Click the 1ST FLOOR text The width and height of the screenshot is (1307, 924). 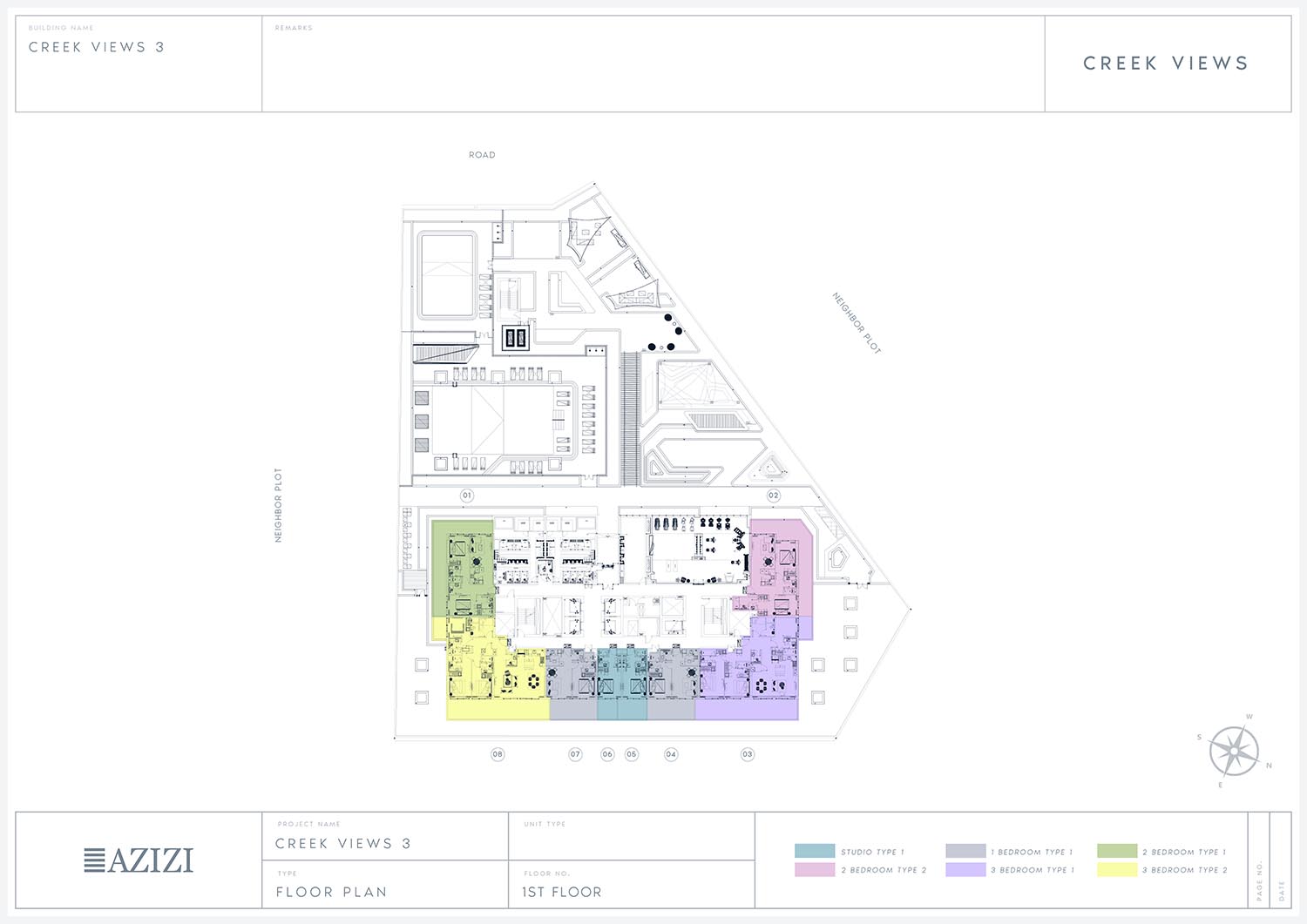coord(562,892)
